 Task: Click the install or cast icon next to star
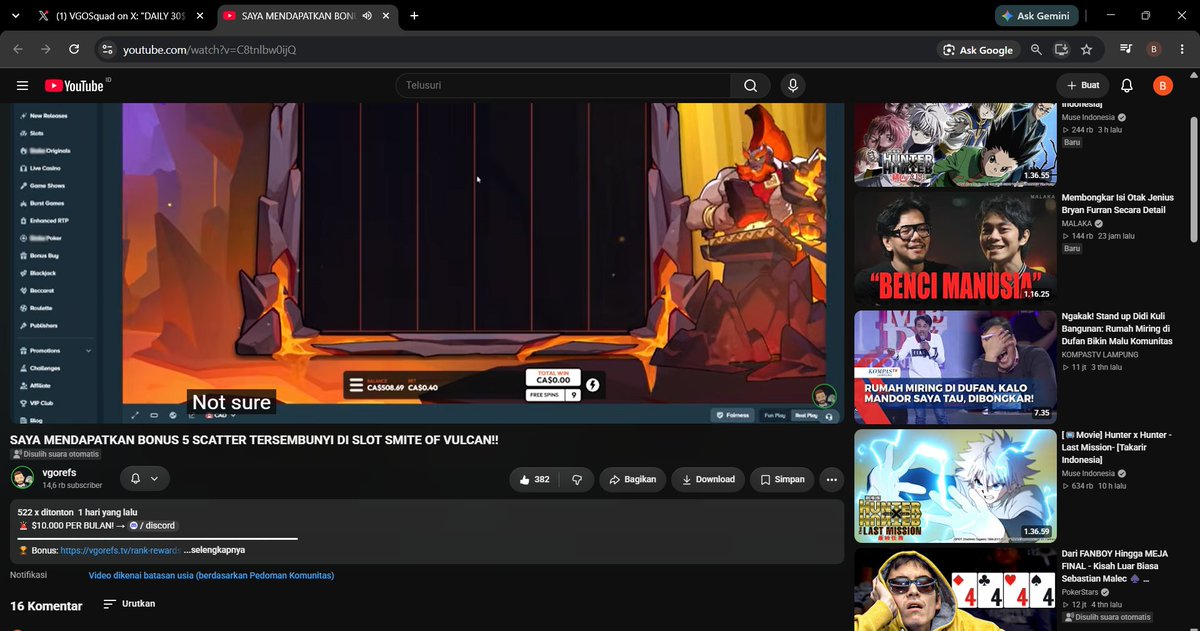click(1061, 49)
